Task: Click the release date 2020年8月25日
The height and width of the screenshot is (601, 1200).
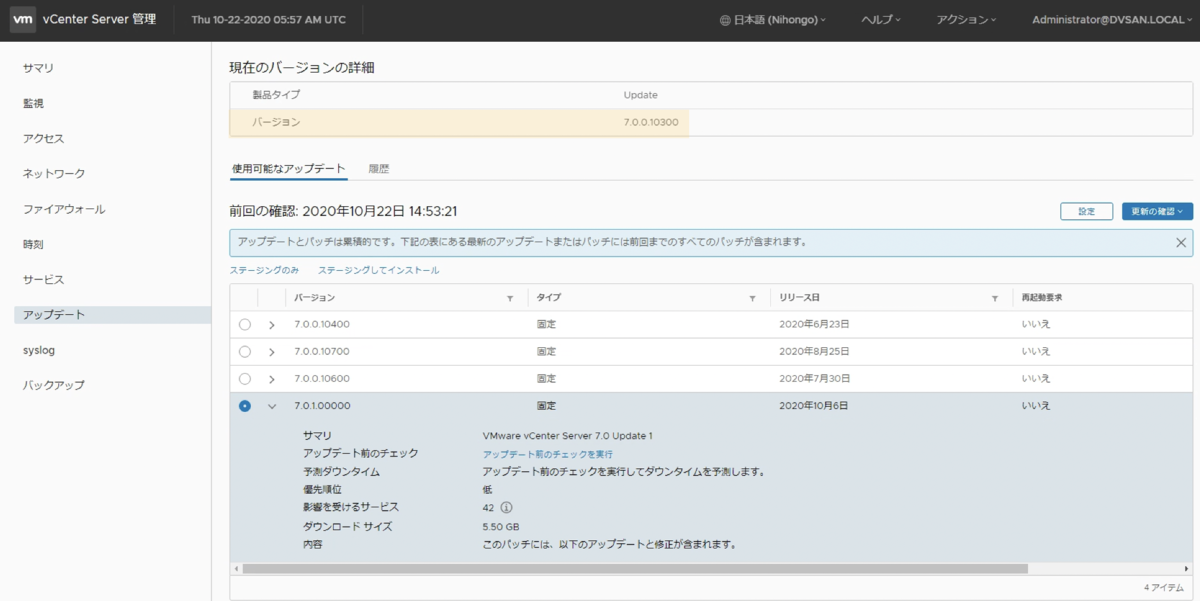Action: [813, 351]
